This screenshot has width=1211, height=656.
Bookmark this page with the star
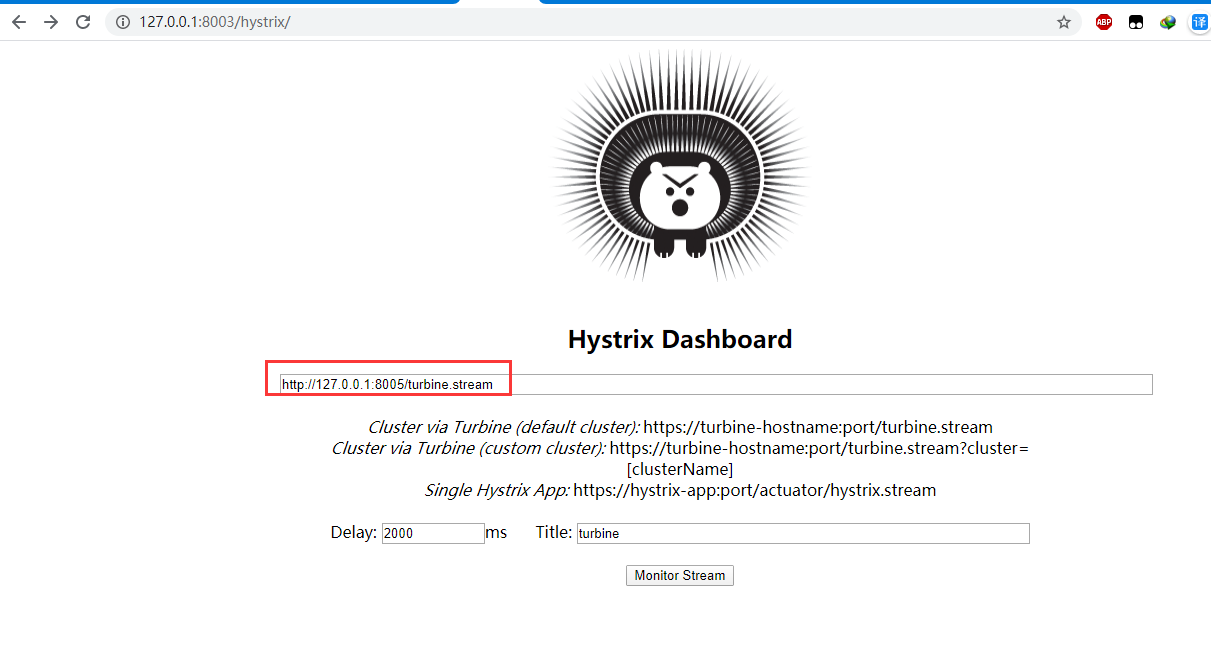(x=1063, y=22)
